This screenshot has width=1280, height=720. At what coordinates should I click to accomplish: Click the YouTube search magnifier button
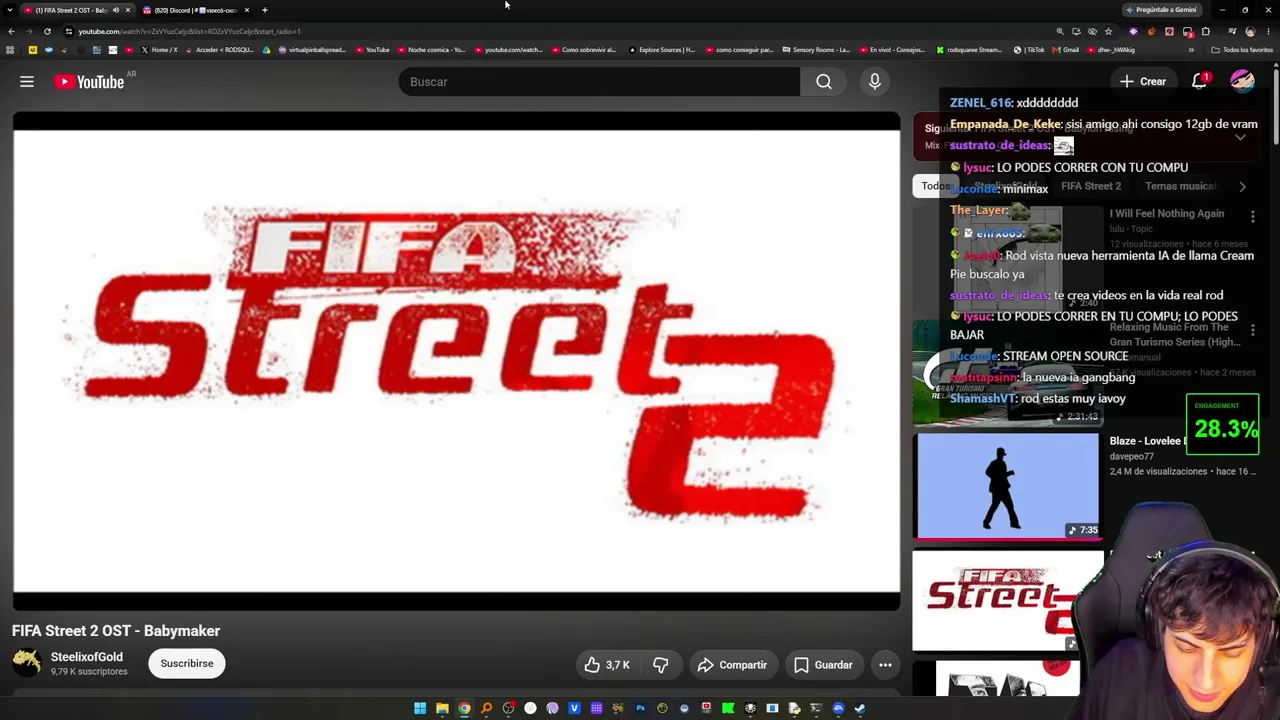(x=823, y=82)
